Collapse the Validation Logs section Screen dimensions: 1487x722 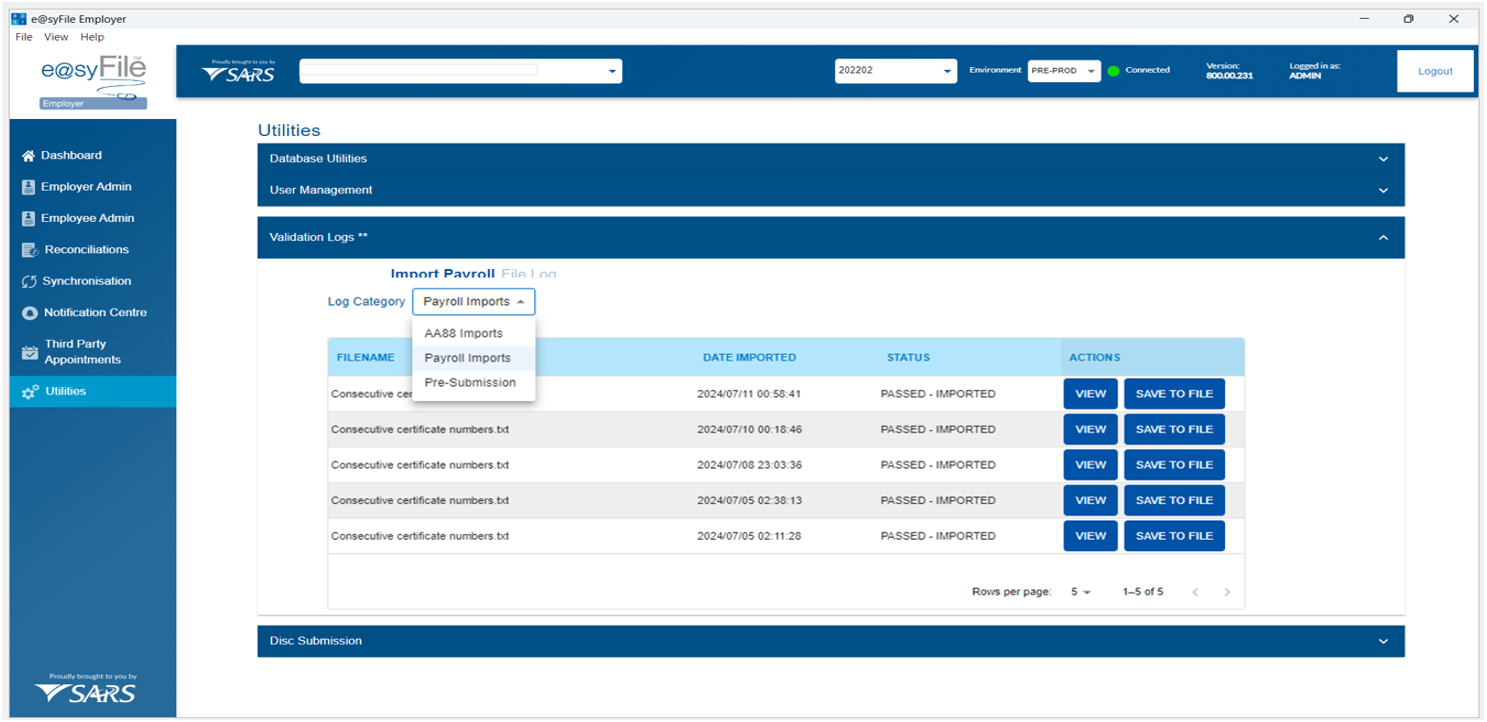click(x=1383, y=238)
